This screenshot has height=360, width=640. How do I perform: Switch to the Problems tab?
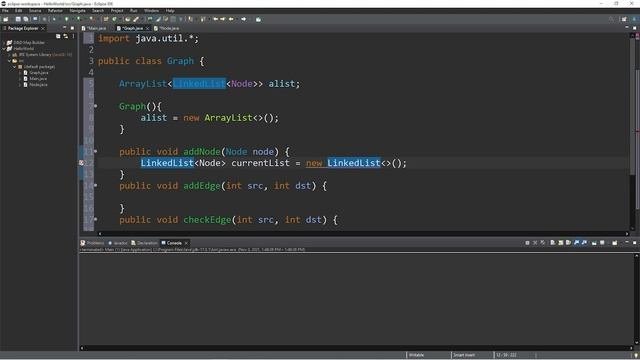92,243
